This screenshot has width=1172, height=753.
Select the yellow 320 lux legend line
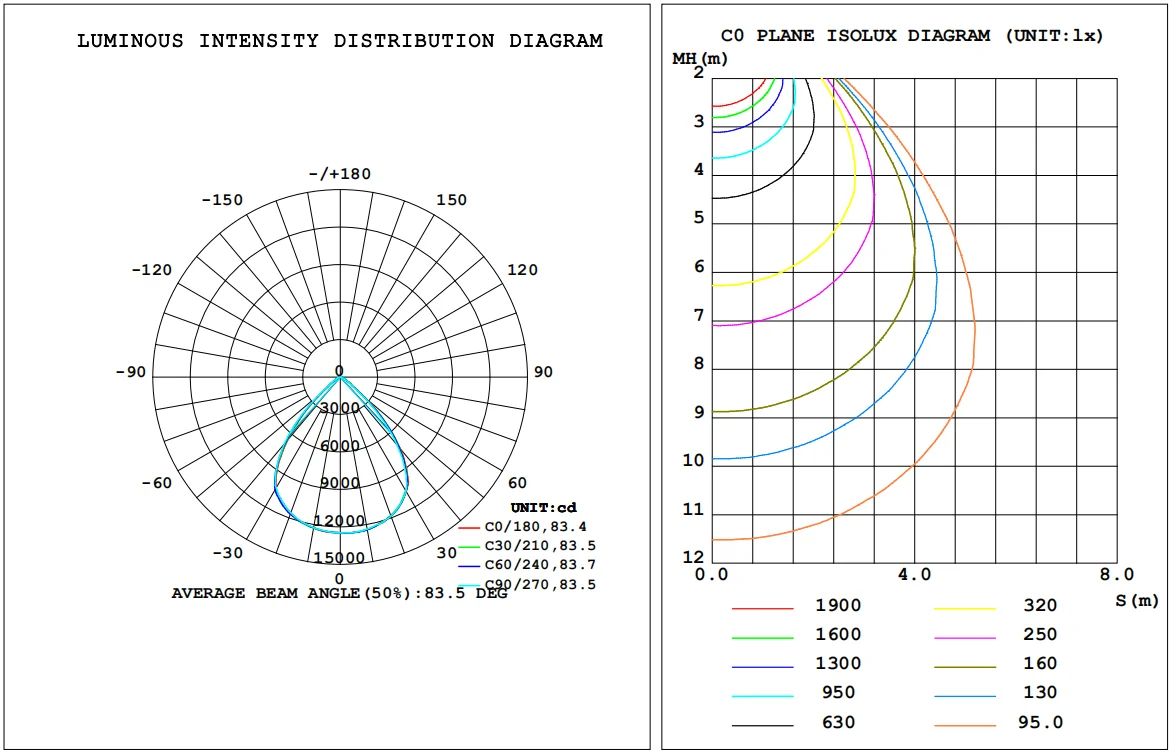[965, 608]
